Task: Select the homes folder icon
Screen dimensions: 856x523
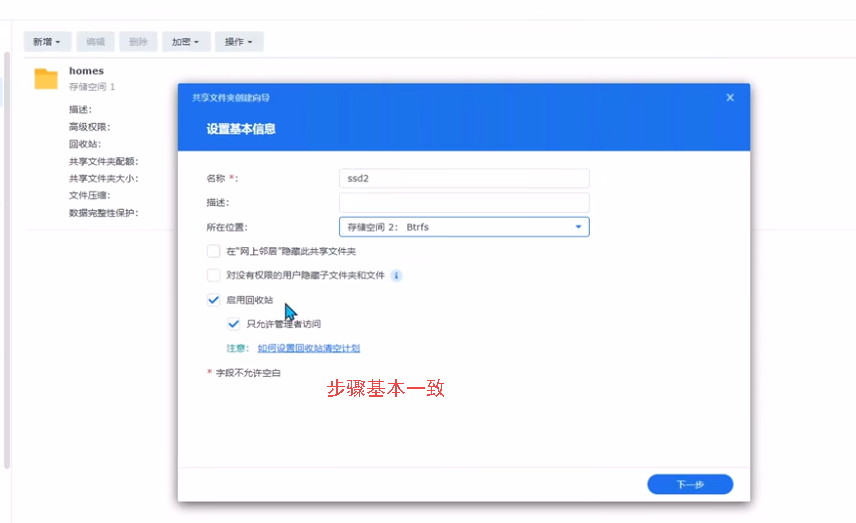Action: 46,79
